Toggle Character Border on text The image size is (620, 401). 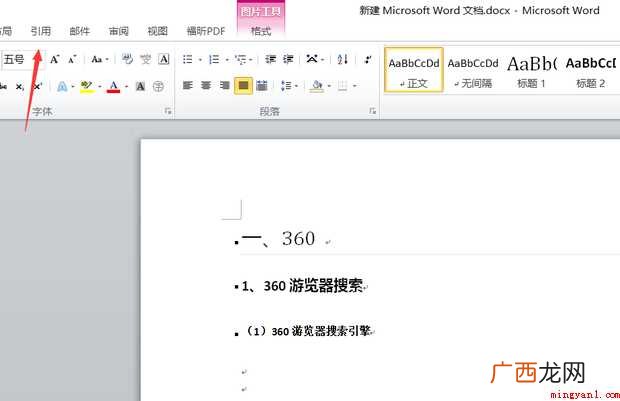(x=164, y=59)
